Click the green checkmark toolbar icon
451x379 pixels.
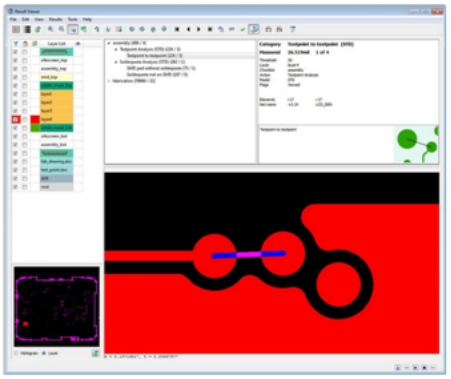pyautogui.click(x=242, y=29)
